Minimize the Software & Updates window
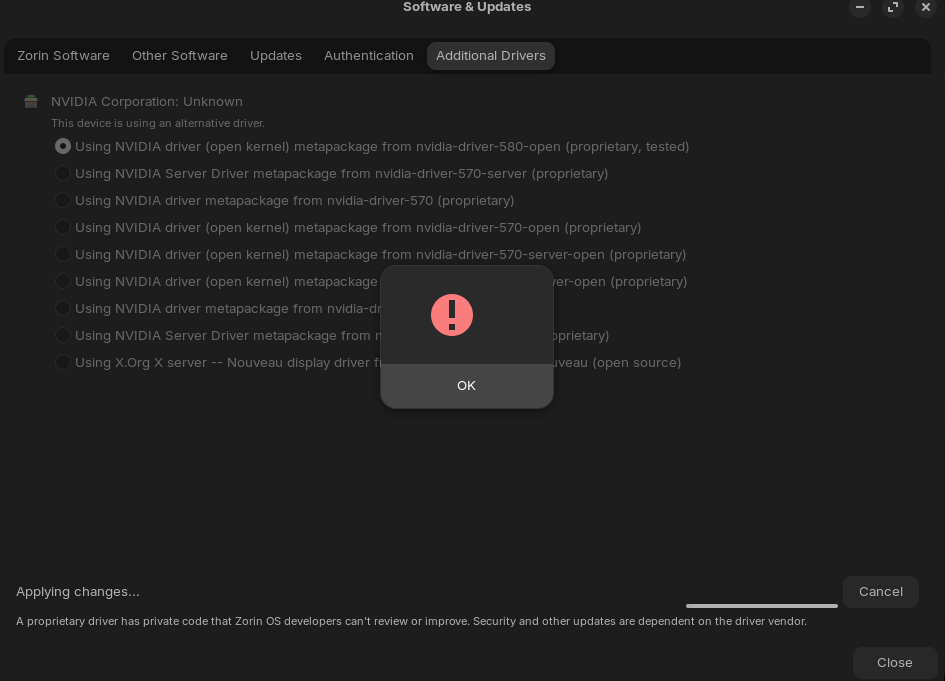Image resolution: width=945 pixels, height=681 pixels. (859, 7)
